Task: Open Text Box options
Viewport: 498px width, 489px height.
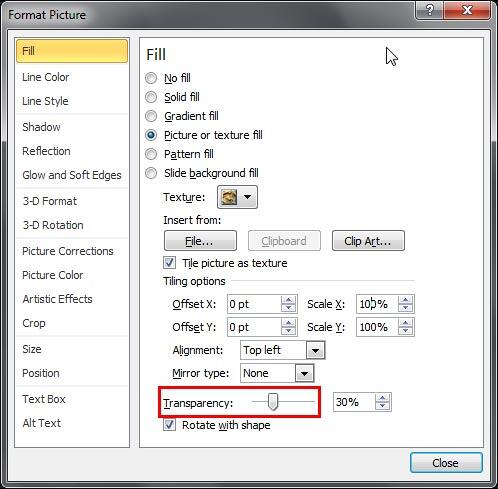Action: tap(72, 399)
